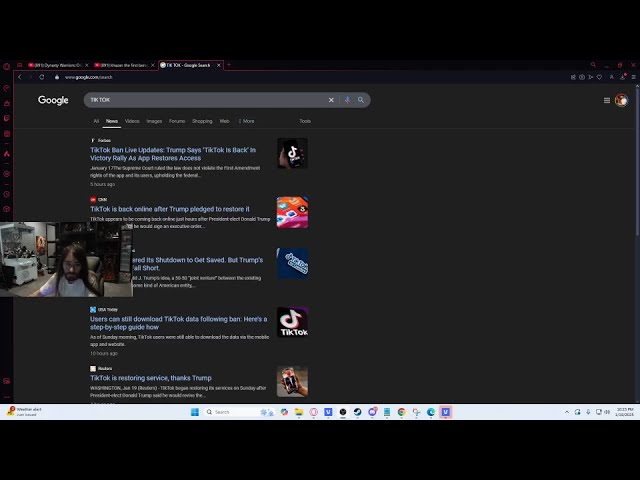
Task: Open the Google account avatar
Action: tap(621, 100)
